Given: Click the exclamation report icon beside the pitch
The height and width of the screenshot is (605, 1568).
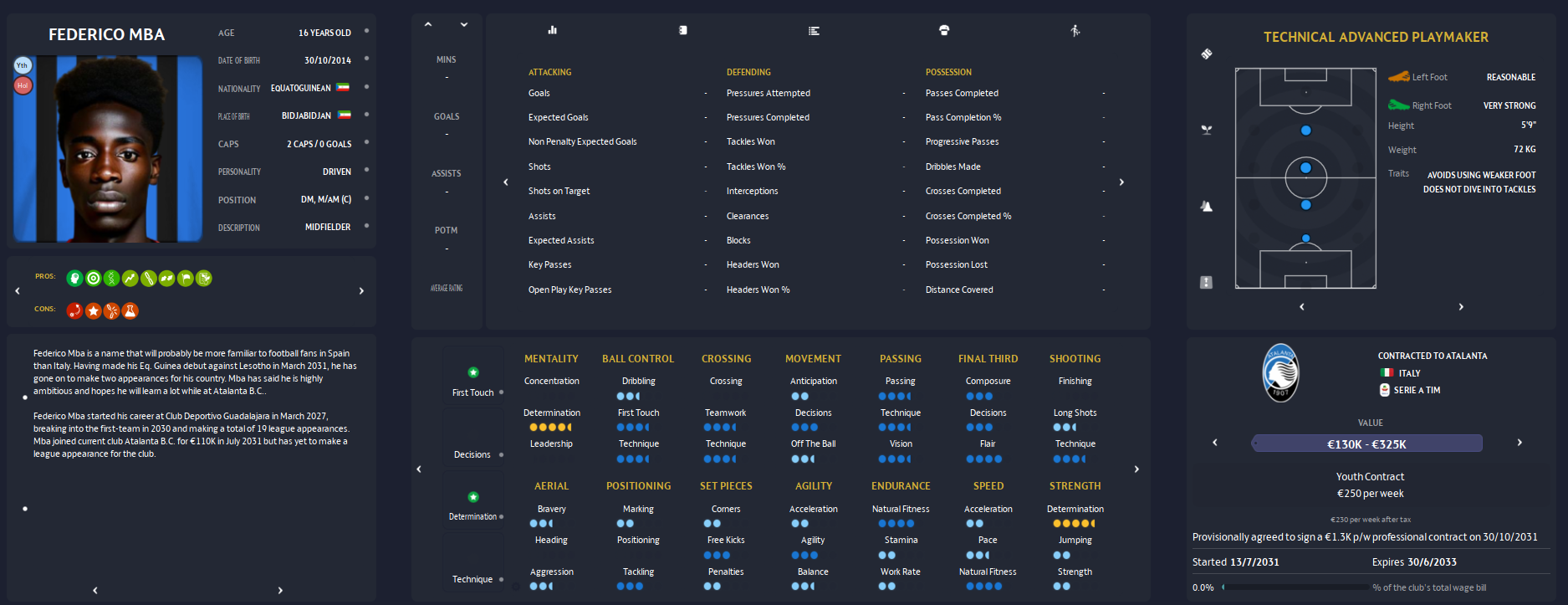Looking at the screenshot, I should [x=1206, y=282].
